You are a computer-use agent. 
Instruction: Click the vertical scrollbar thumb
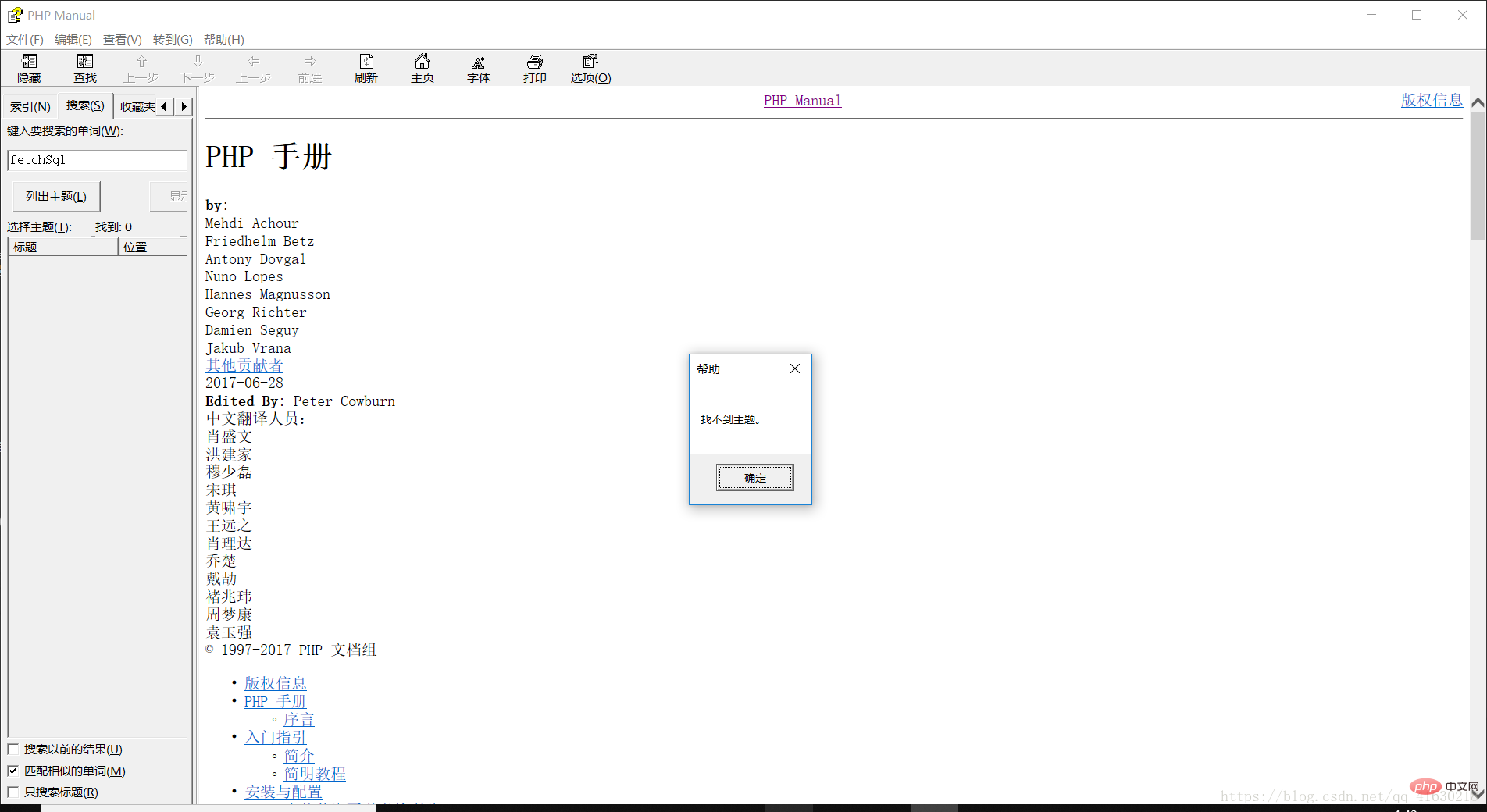coord(1478,176)
